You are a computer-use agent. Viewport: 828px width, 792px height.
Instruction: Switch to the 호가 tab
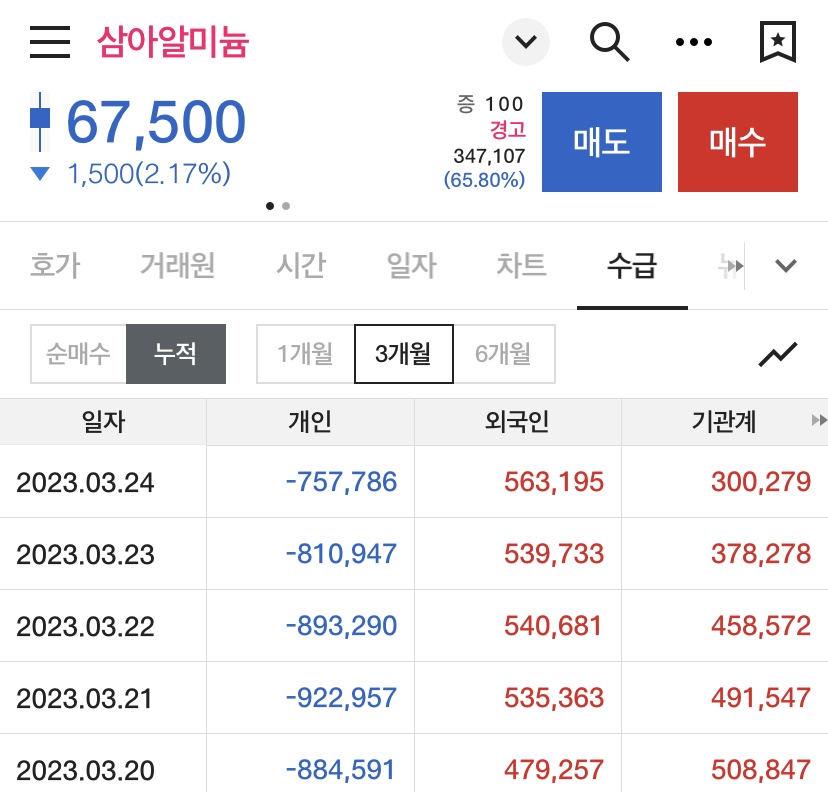(x=55, y=266)
